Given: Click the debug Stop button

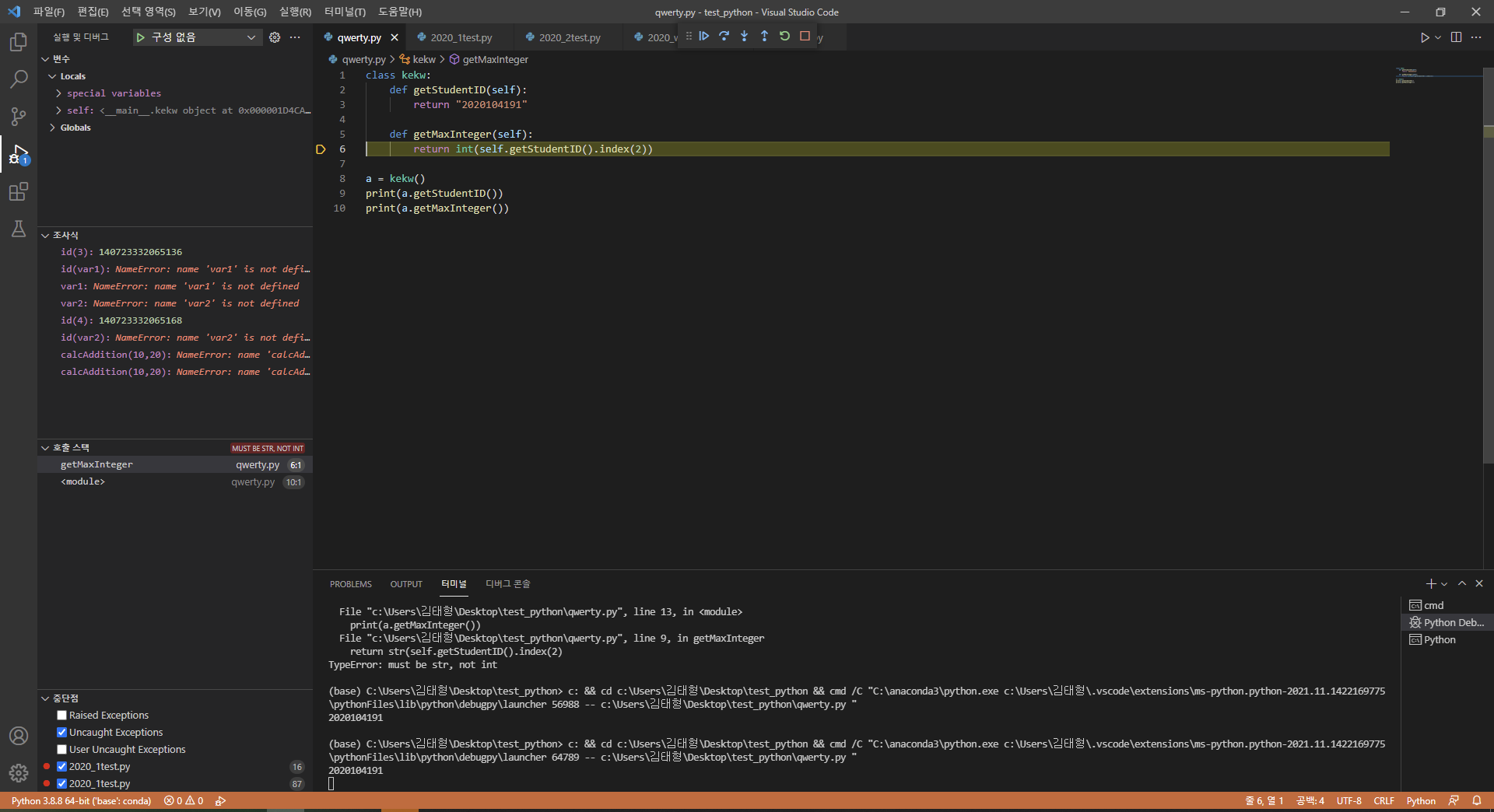Looking at the screenshot, I should pyautogui.click(x=805, y=37).
